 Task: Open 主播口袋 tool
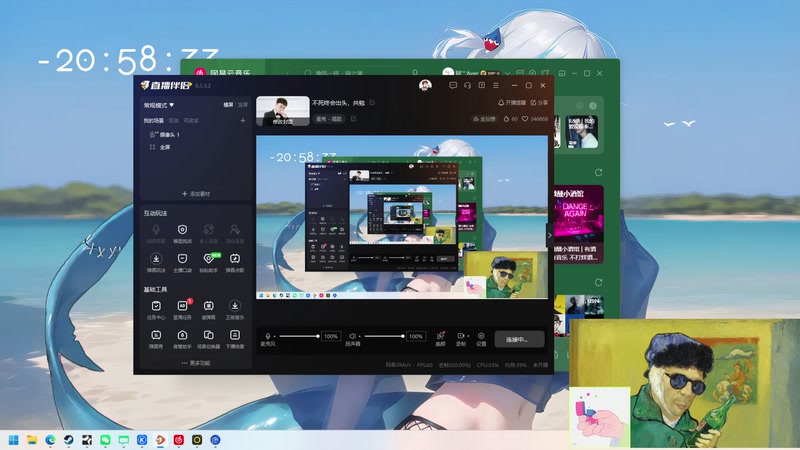coord(182,262)
